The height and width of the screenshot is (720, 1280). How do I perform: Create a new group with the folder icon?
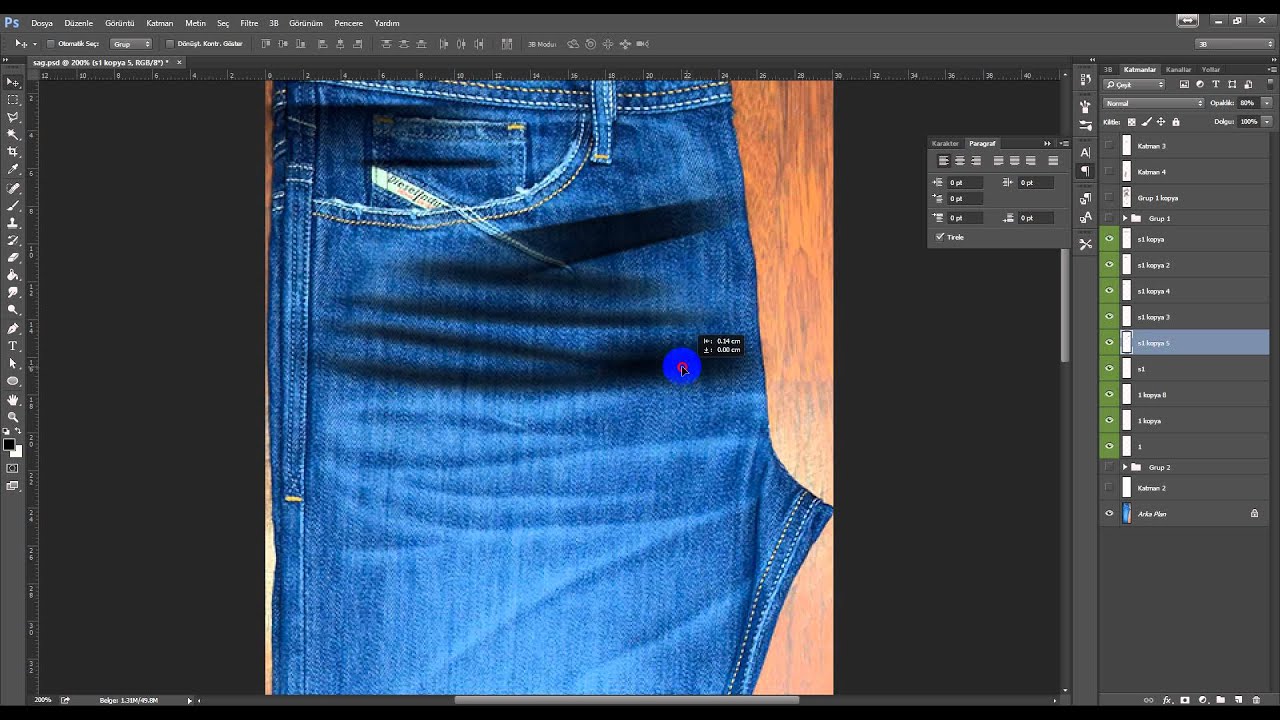(1220, 700)
